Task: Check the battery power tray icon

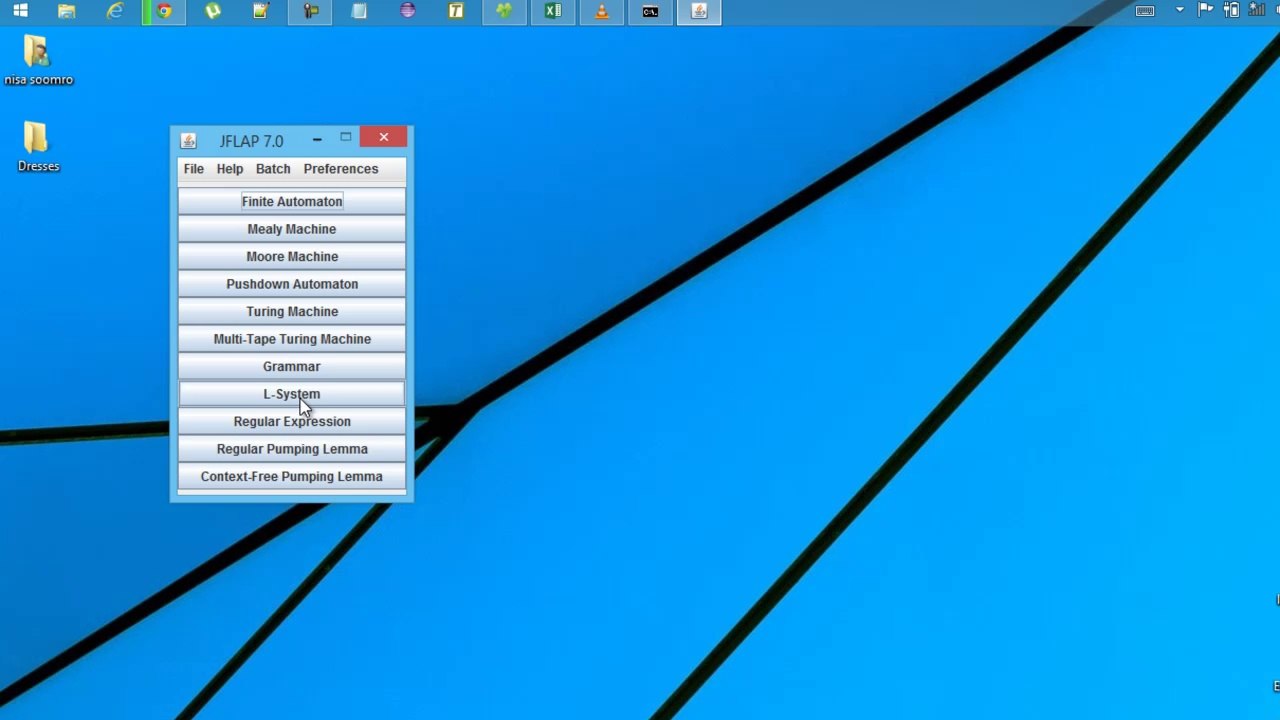Action: coord(1231,11)
